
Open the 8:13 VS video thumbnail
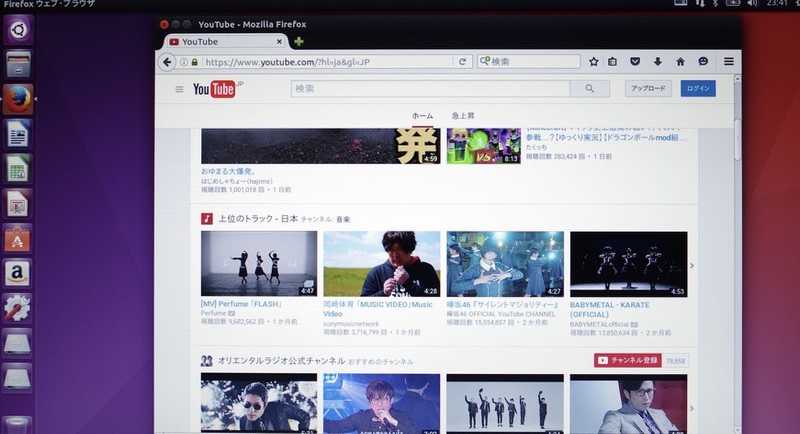tap(484, 146)
